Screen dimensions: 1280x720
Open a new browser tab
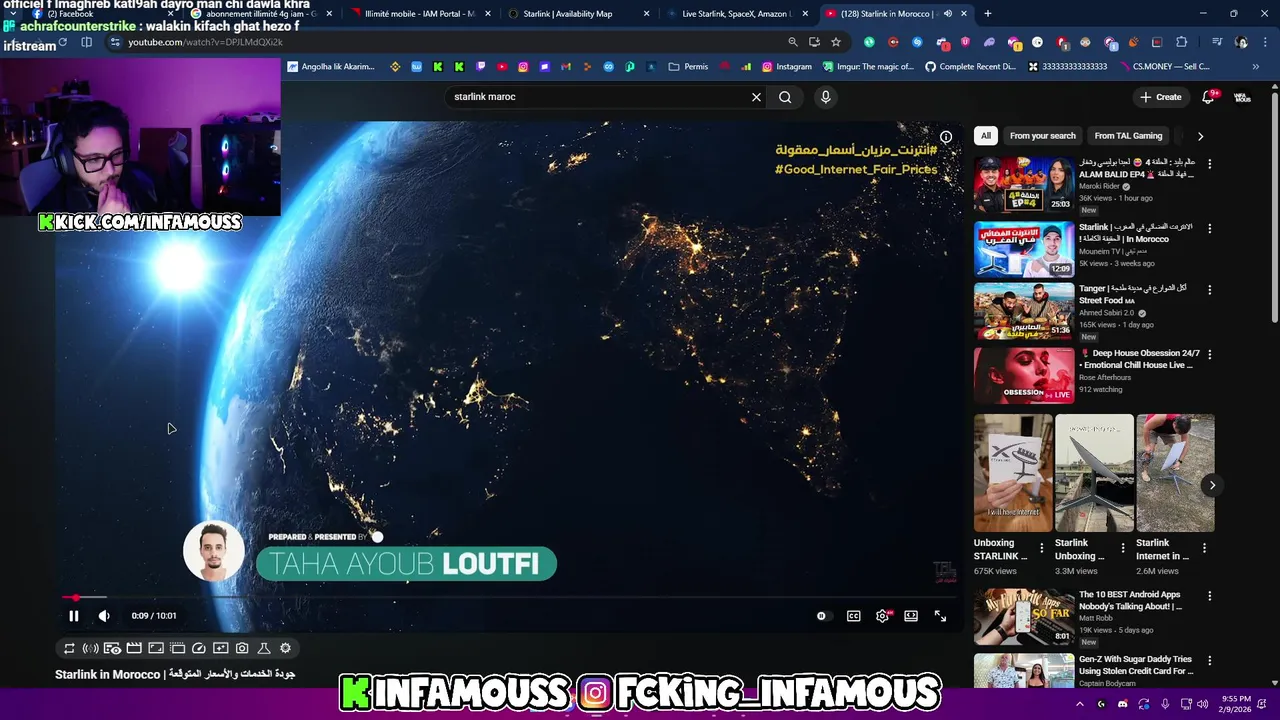[x=988, y=14]
